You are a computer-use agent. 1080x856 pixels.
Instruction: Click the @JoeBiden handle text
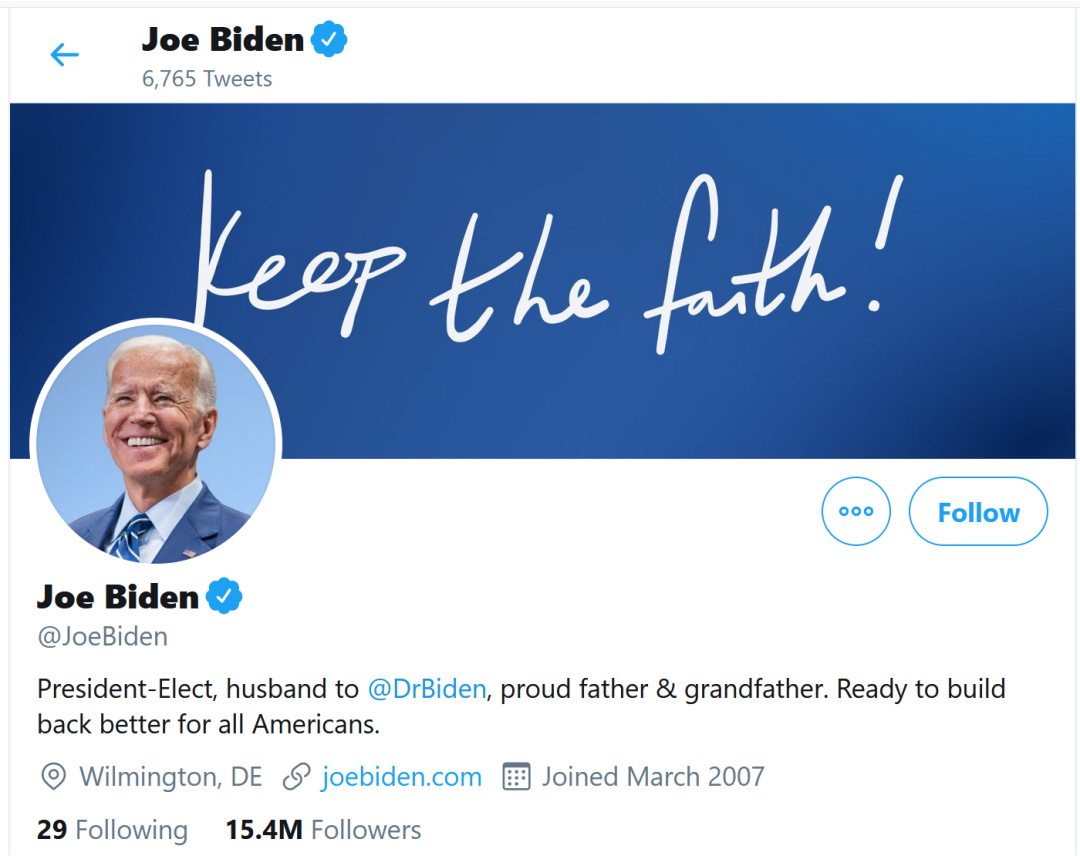tap(102, 637)
